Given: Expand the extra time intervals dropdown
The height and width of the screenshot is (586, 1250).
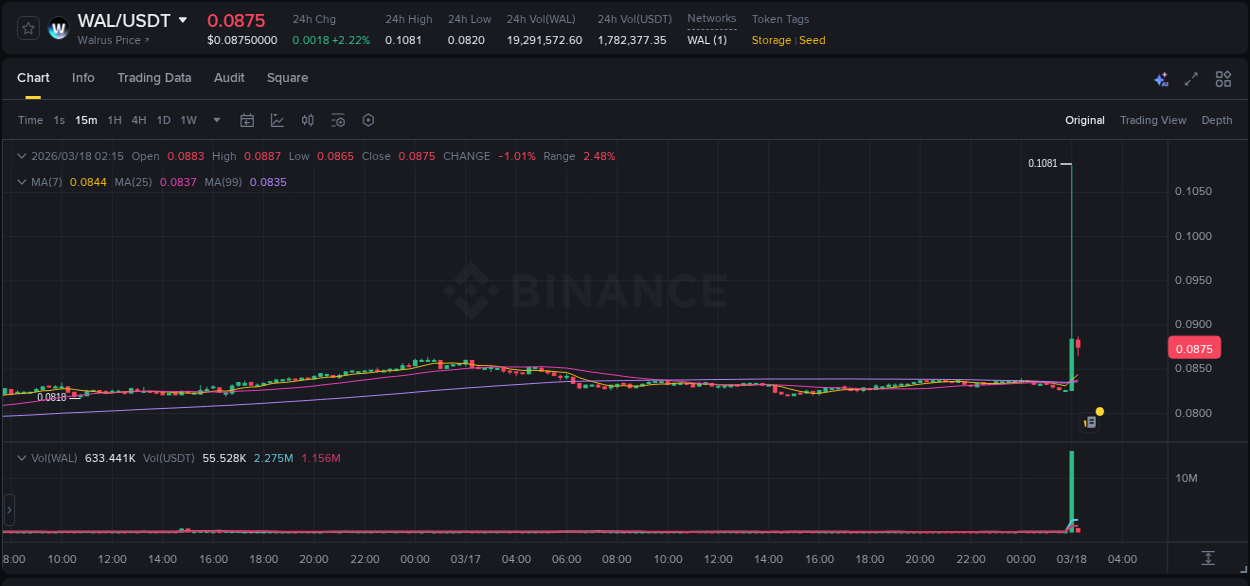Looking at the screenshot, I should [215, 120].
